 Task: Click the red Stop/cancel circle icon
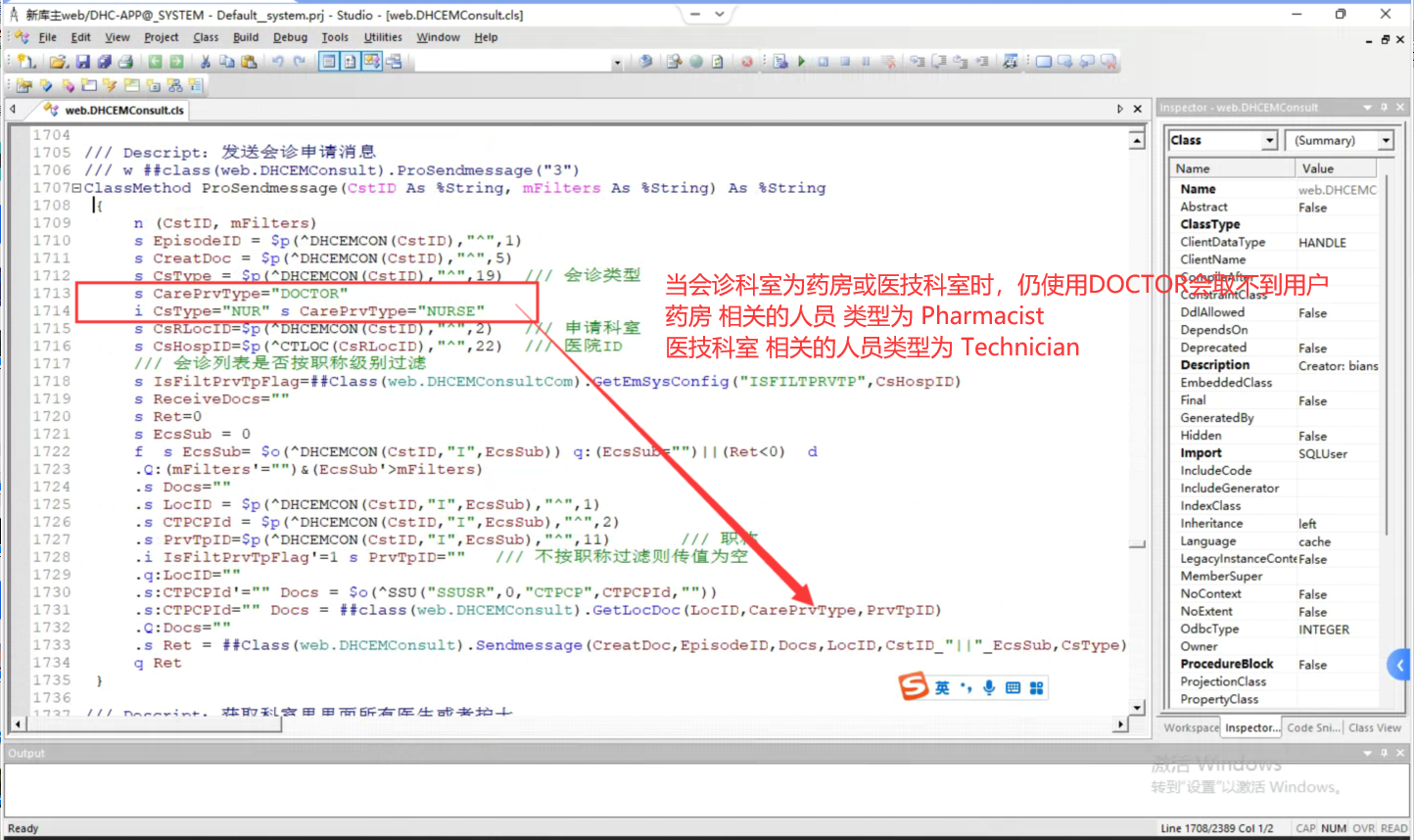747,62
